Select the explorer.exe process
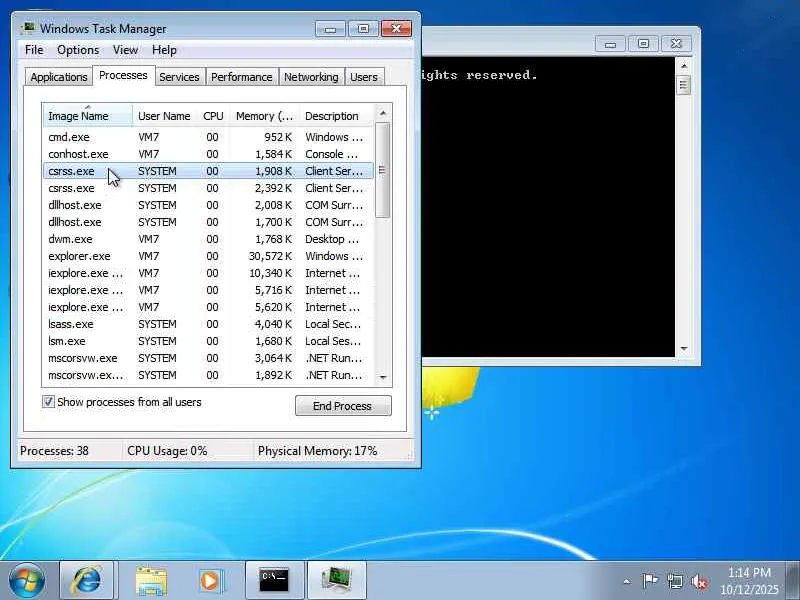This screenshot has width=800, height=600. [x=208, y=256]
